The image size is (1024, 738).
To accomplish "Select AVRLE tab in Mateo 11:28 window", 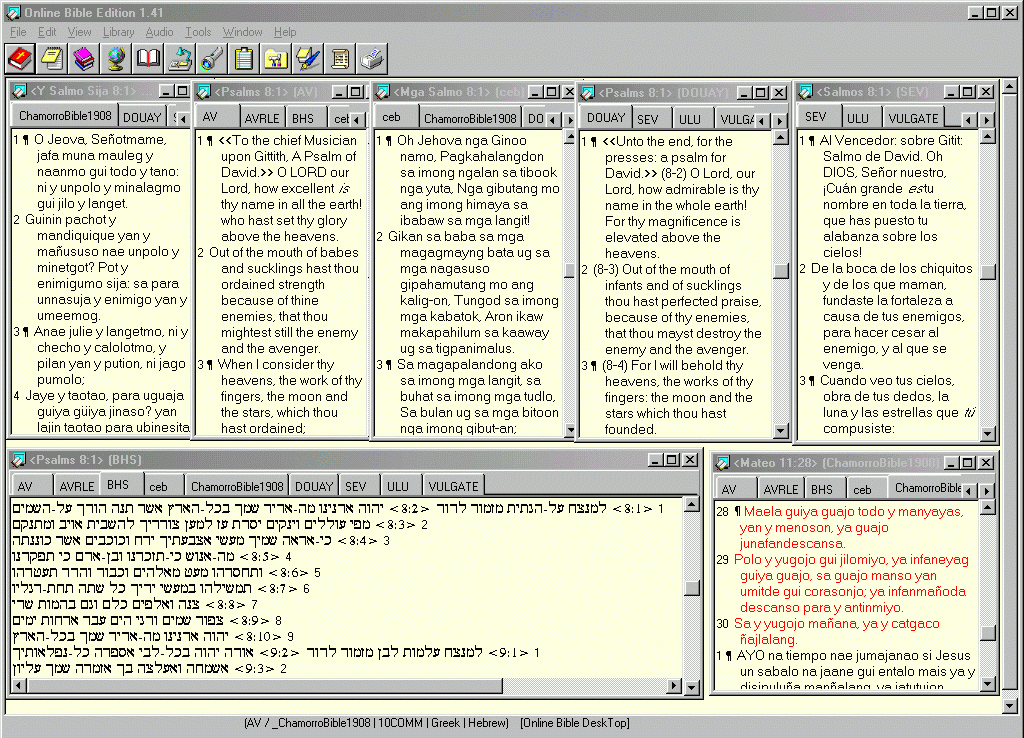I will click(x=780, y=489).
